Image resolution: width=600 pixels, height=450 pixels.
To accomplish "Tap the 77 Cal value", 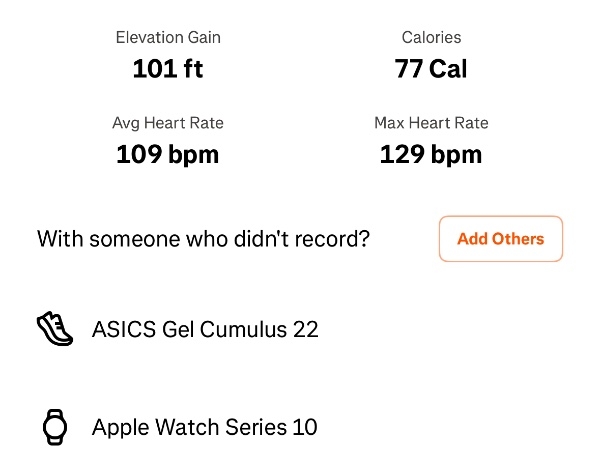I will pyautogui.click(x=431, y=69).
